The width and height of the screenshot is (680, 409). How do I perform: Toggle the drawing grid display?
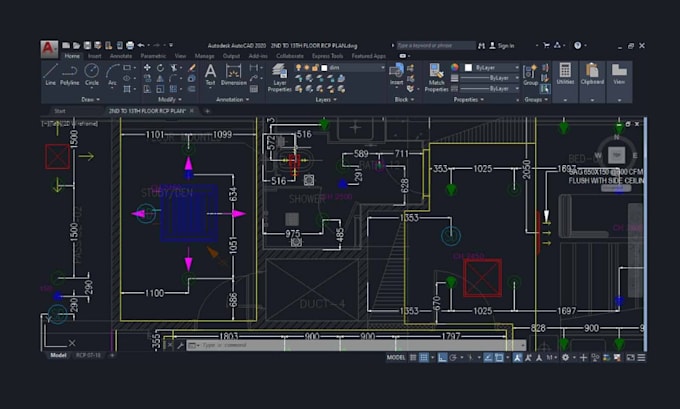(413, 357)
